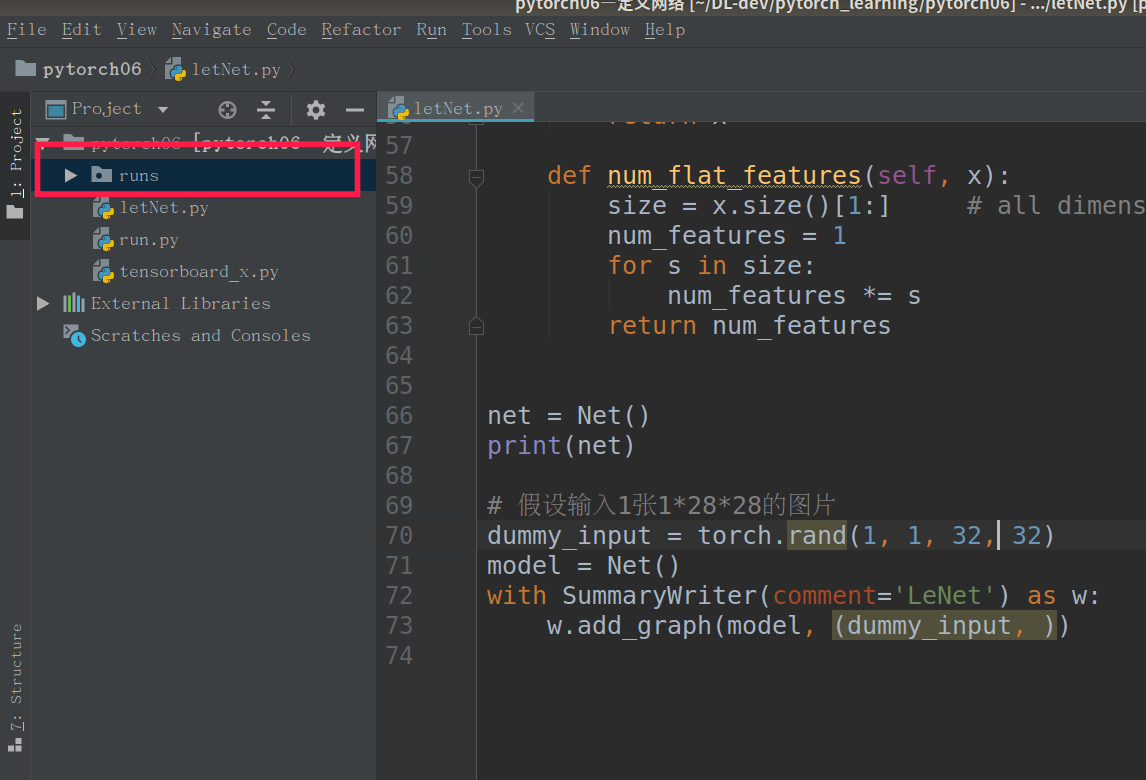Open the Navigate menu
This screenshot has width=1146, height=780.
pos(211,30)
